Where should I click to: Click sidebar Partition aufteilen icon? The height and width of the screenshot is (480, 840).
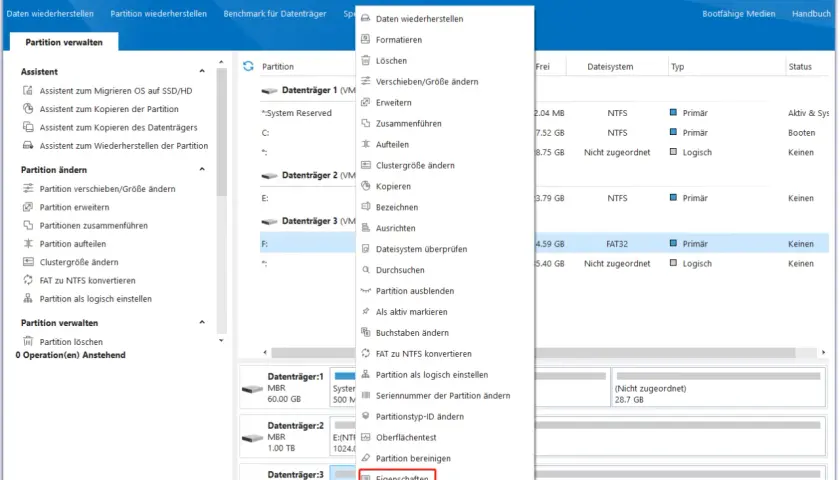28,243
